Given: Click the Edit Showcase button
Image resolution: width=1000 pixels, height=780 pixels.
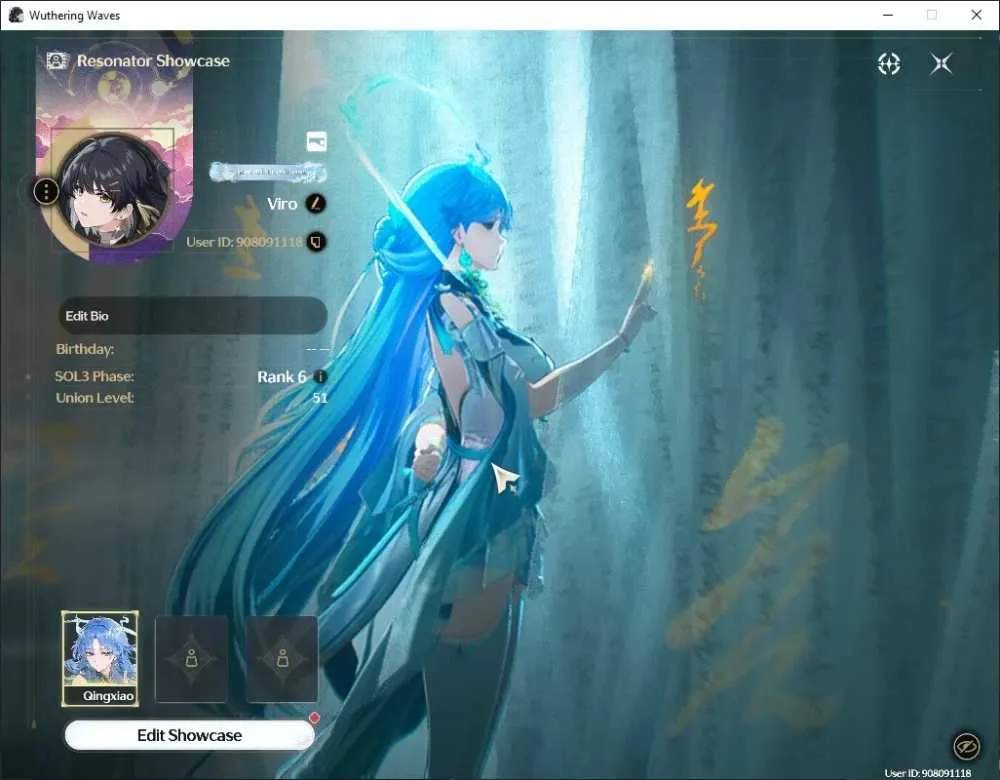Looking at the screenshot, I should (x=189, y=735).
